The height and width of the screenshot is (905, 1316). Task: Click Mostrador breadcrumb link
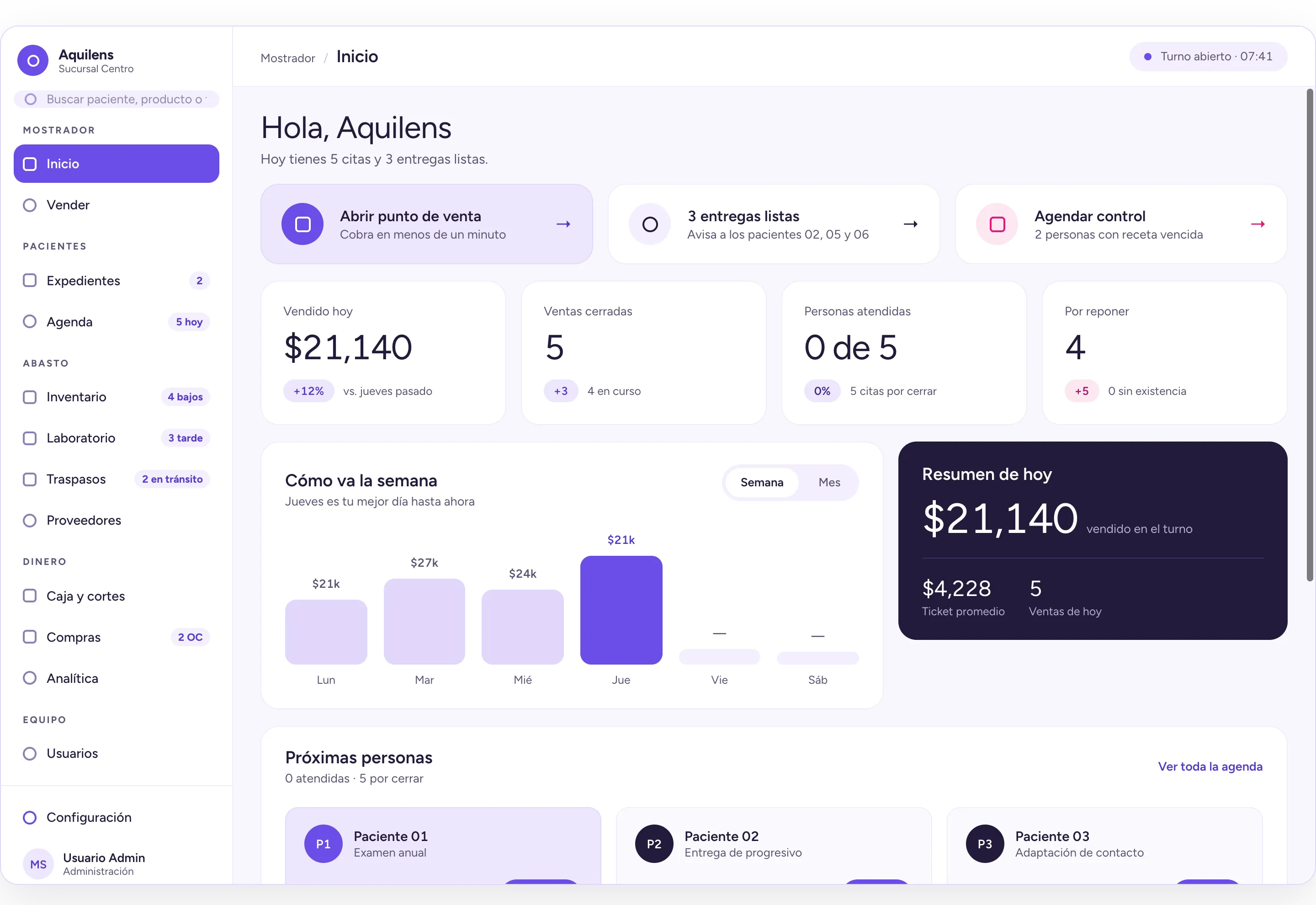[287, 58]
